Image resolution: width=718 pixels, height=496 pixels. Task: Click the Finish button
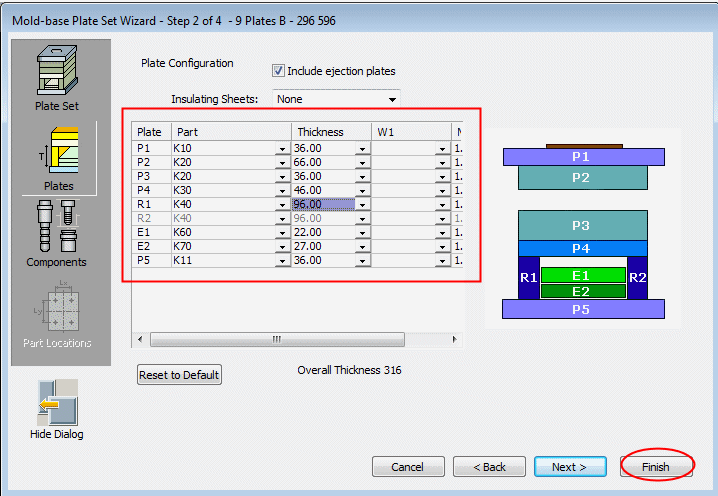point(655,467)
